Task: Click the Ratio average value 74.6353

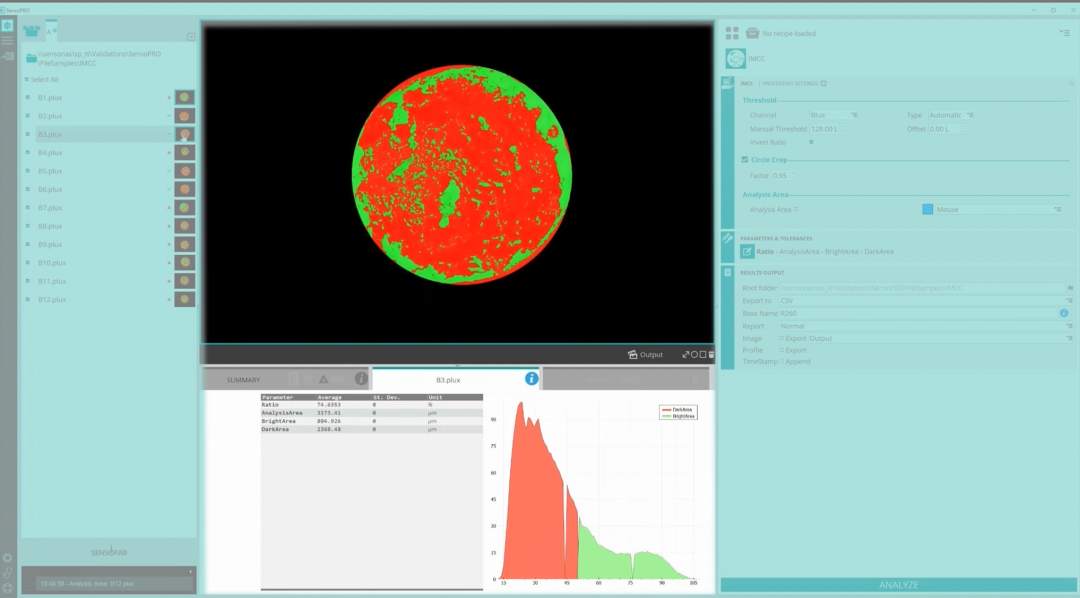Action: (329, 404)
